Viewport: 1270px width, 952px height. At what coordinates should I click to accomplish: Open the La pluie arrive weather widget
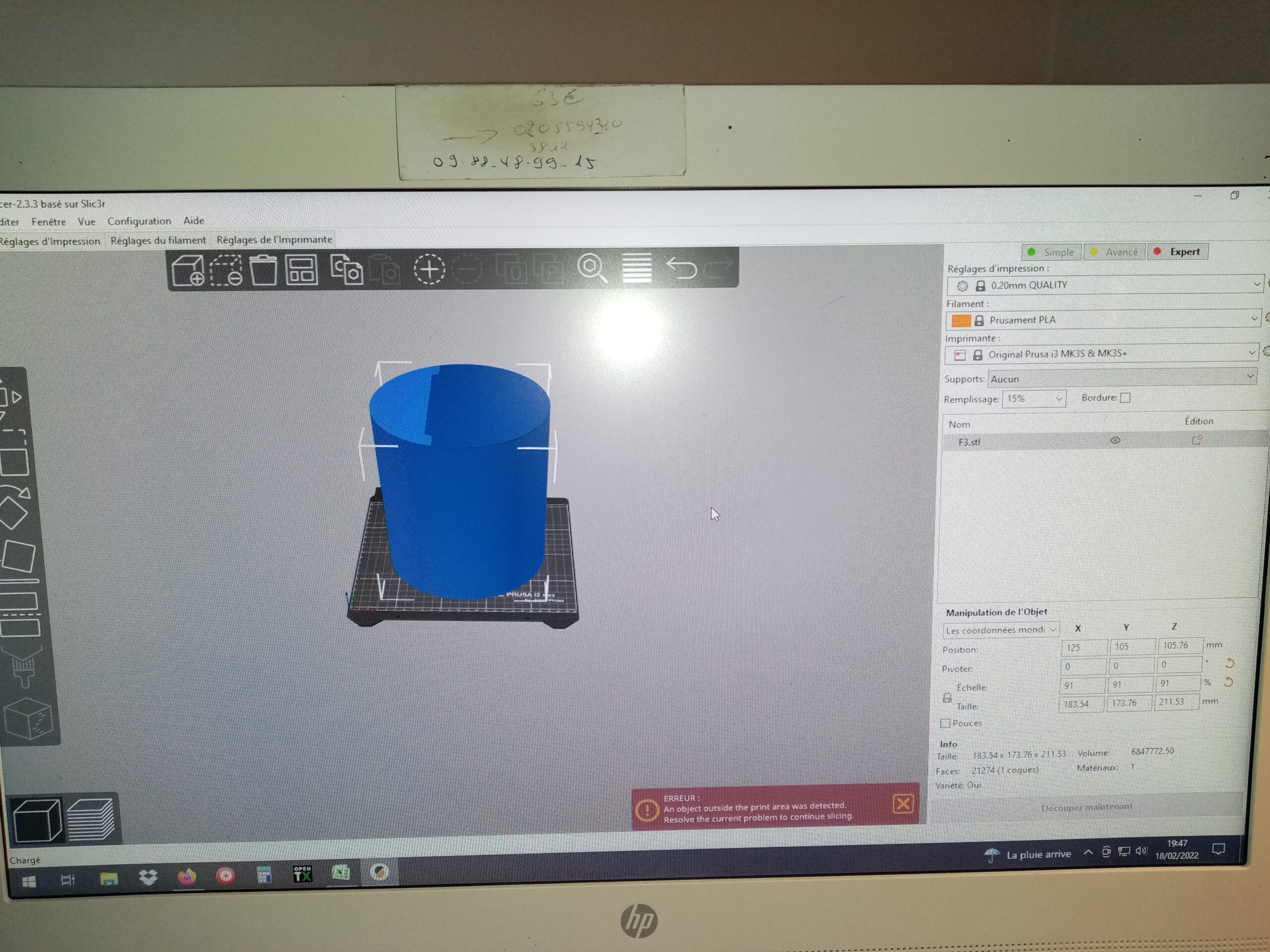[1027, 855]
